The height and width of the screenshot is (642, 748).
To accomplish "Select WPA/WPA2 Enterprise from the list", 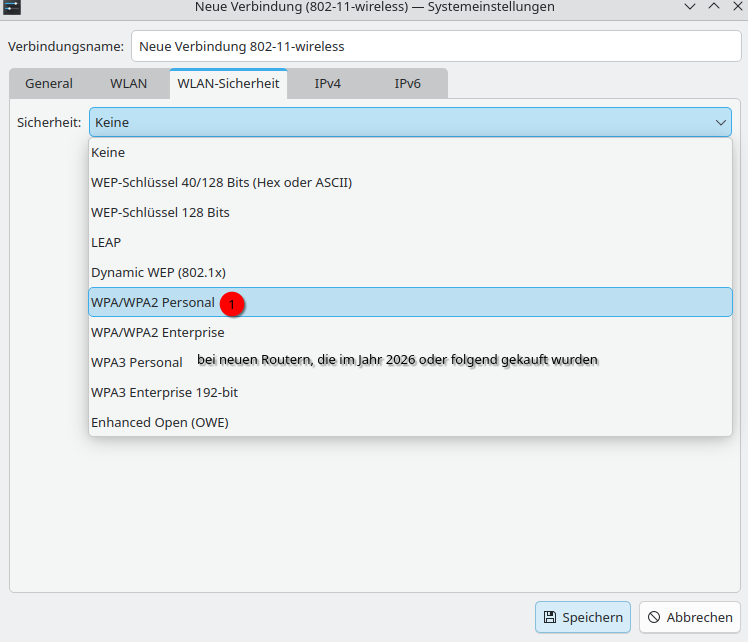I will (158, 333).
